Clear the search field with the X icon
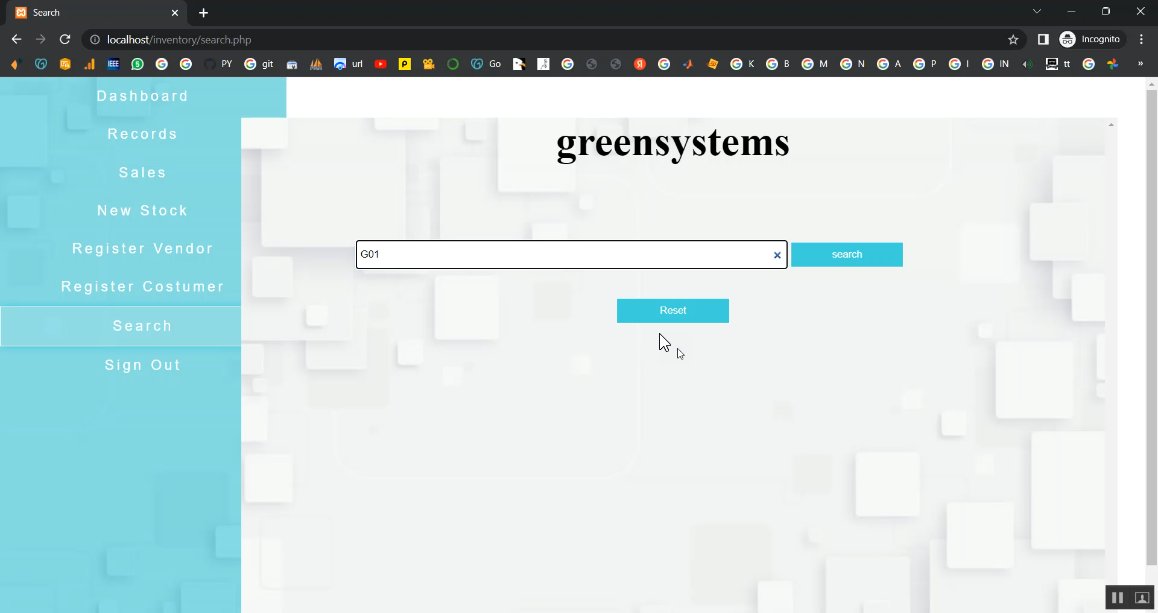 777,255
